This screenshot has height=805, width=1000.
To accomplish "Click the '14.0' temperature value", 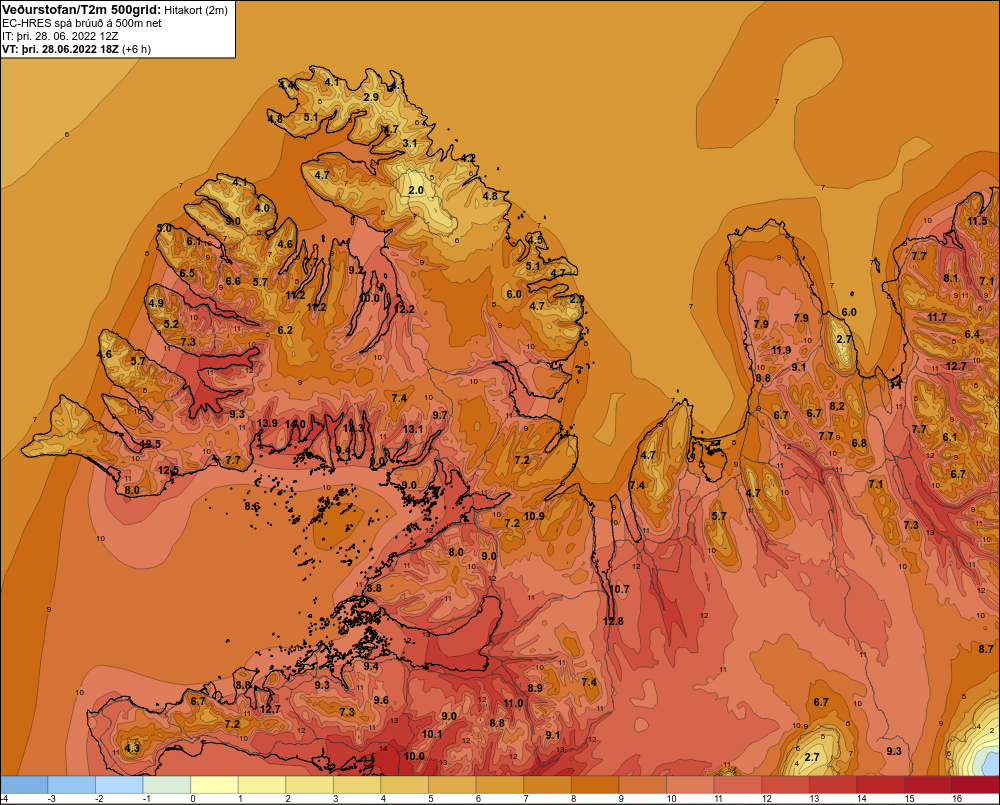I will tap(295, 424).
